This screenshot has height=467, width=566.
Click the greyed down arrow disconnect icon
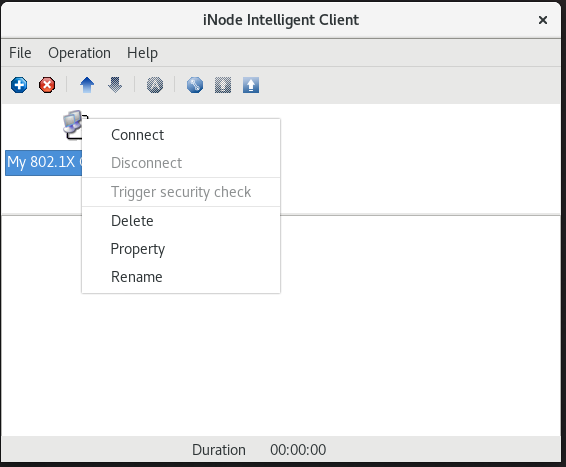pos(115,86)
